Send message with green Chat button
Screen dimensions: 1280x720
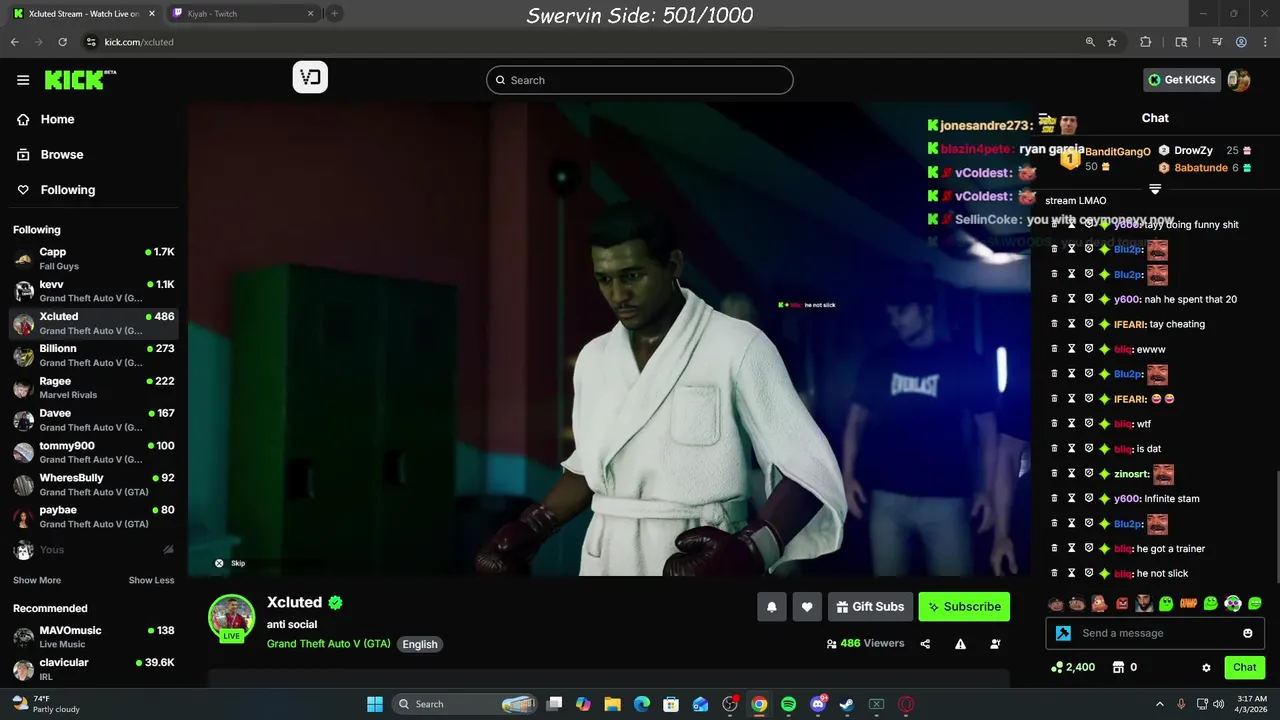(x=1244, y=667)
